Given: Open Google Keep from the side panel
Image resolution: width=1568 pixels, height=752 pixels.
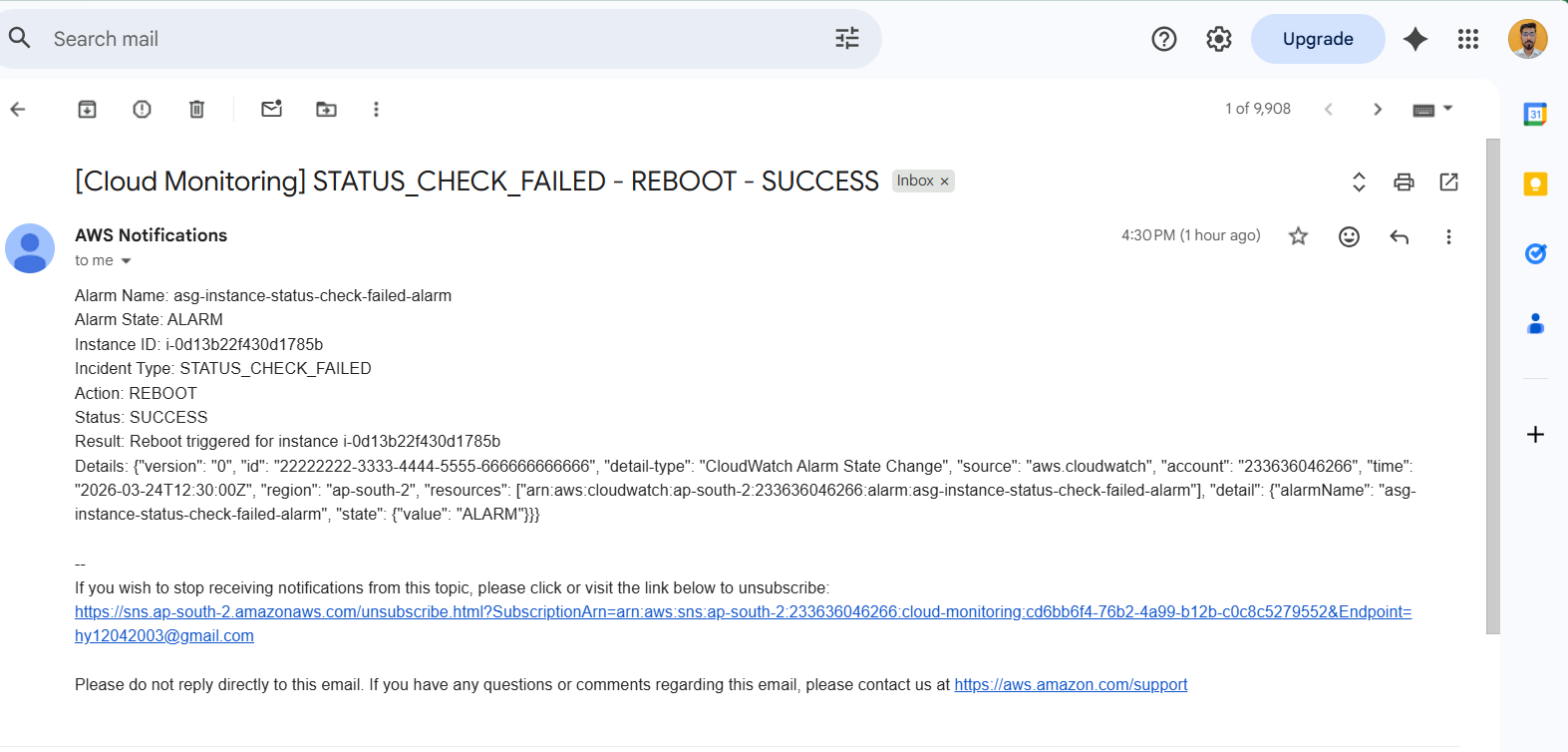Looking at the screenshot, I should pos(1535,184).
